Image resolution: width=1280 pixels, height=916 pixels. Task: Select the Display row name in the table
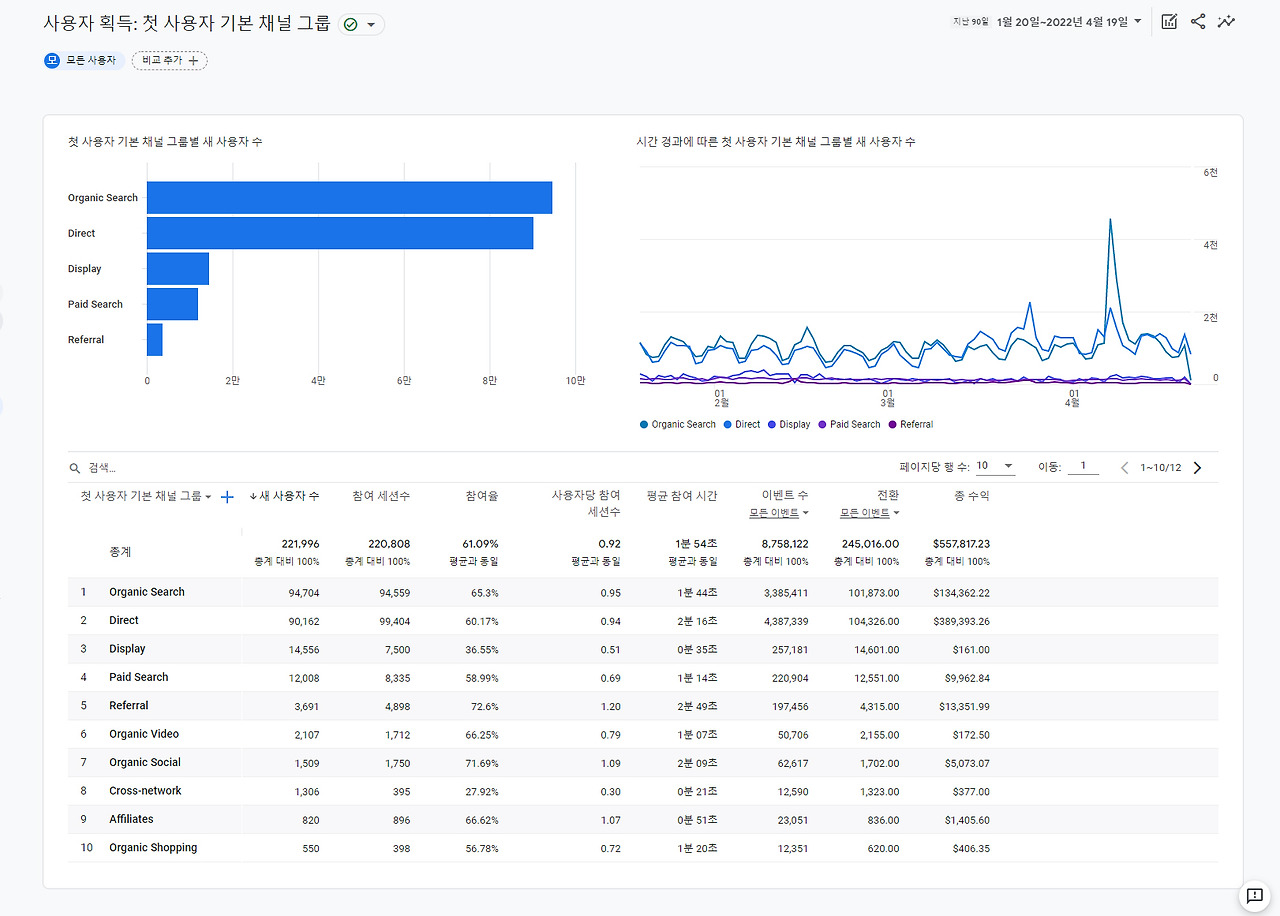pyautogui.click(x=127, y=649)
